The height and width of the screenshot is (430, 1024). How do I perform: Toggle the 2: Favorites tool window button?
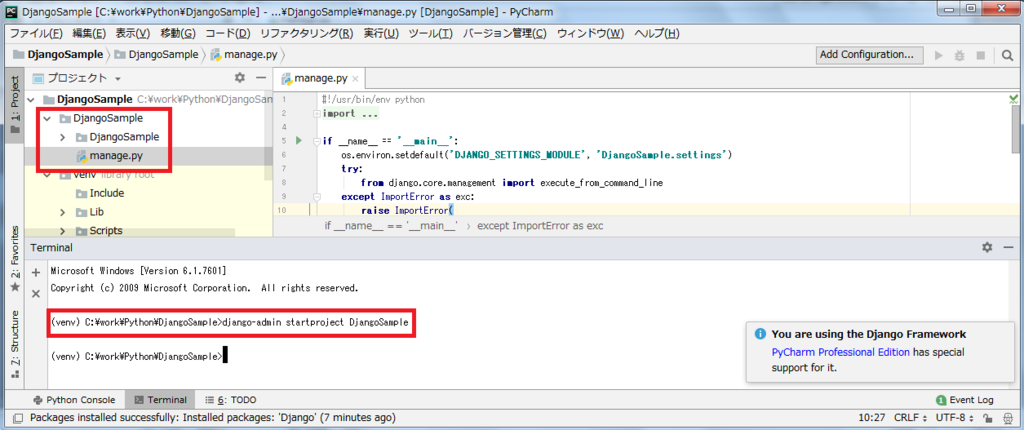coord(15,259)
